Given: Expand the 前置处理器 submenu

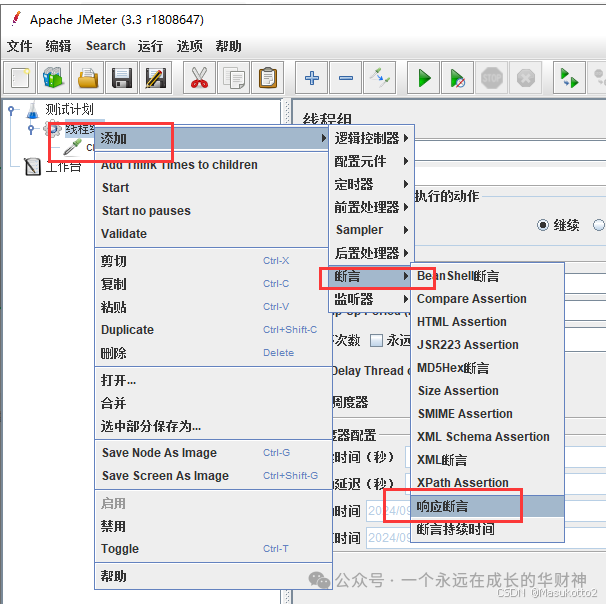Looking at the screenshot, I should [x=371, y=207].
